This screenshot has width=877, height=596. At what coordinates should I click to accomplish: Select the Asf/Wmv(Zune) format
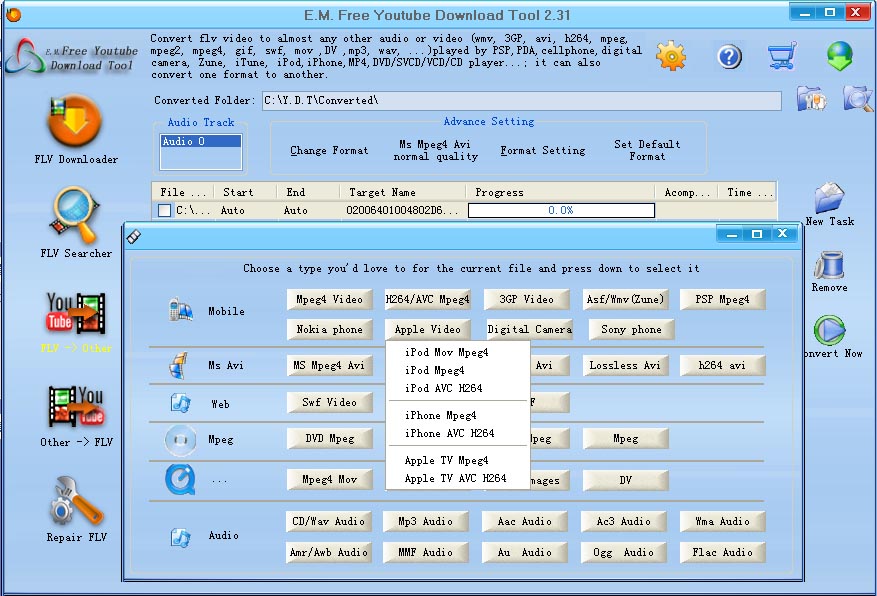625,299
